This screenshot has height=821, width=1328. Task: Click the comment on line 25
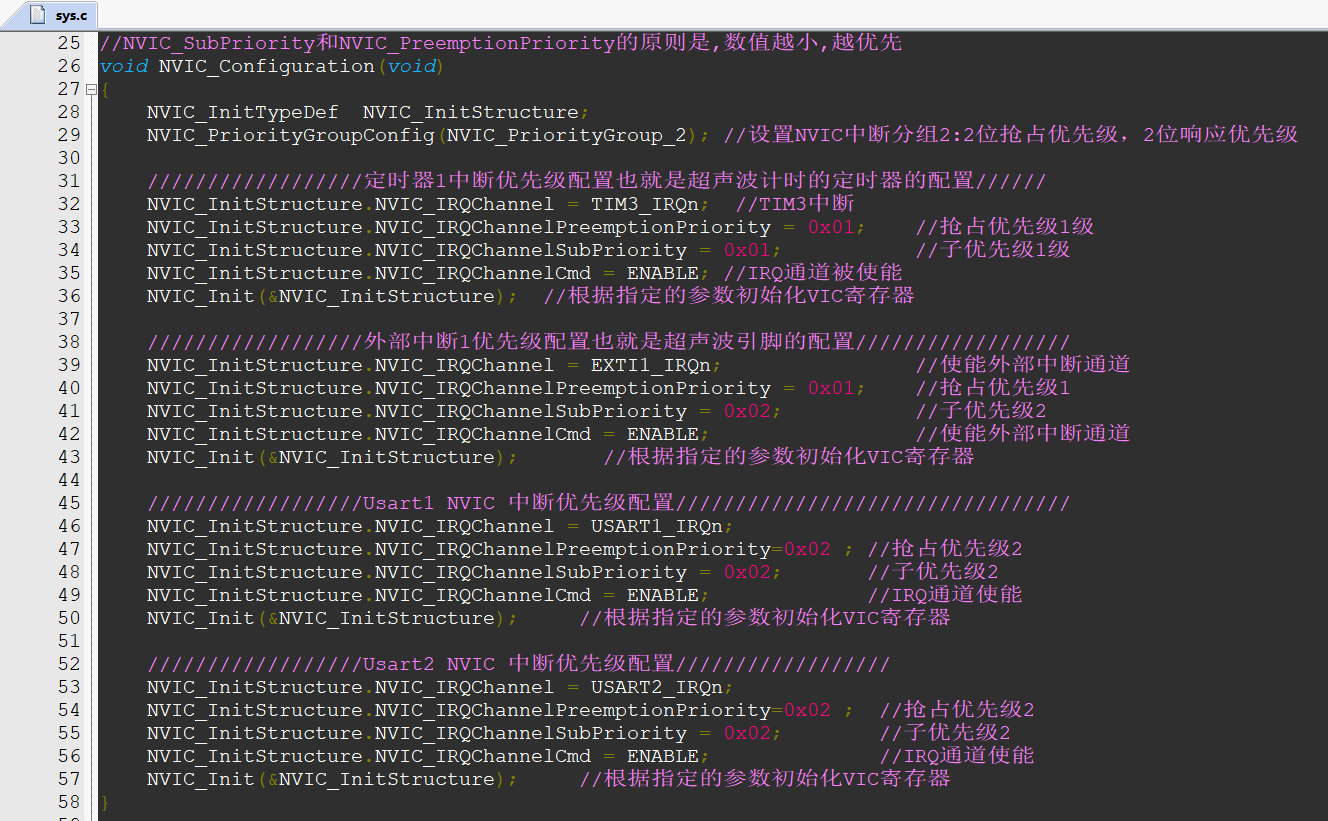500,43
